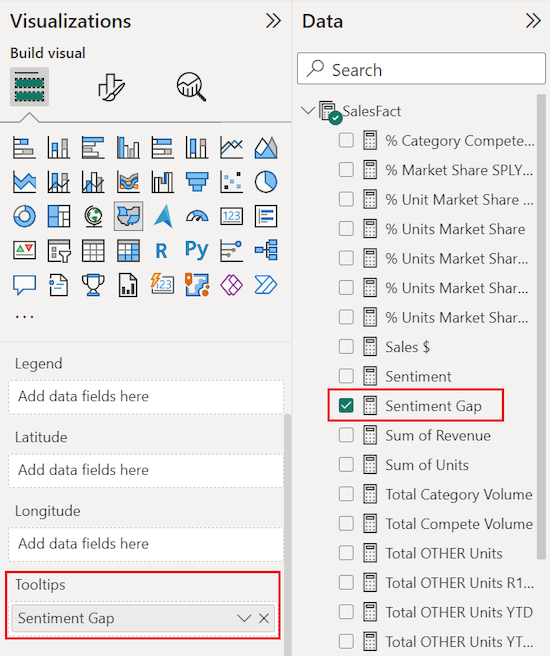This screenshot has width=550, height=656.
Task: Click the Latitude field well
Action: pyautogui.click(x=146, y=470)
